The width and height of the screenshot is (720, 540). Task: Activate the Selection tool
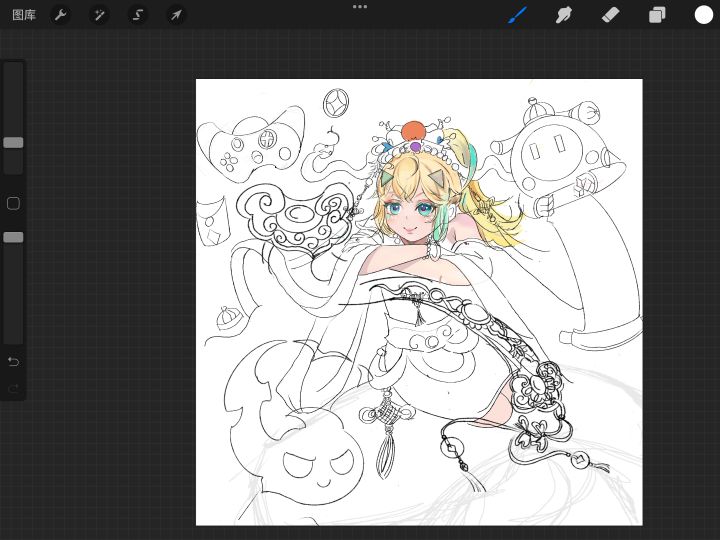(138, 15)
